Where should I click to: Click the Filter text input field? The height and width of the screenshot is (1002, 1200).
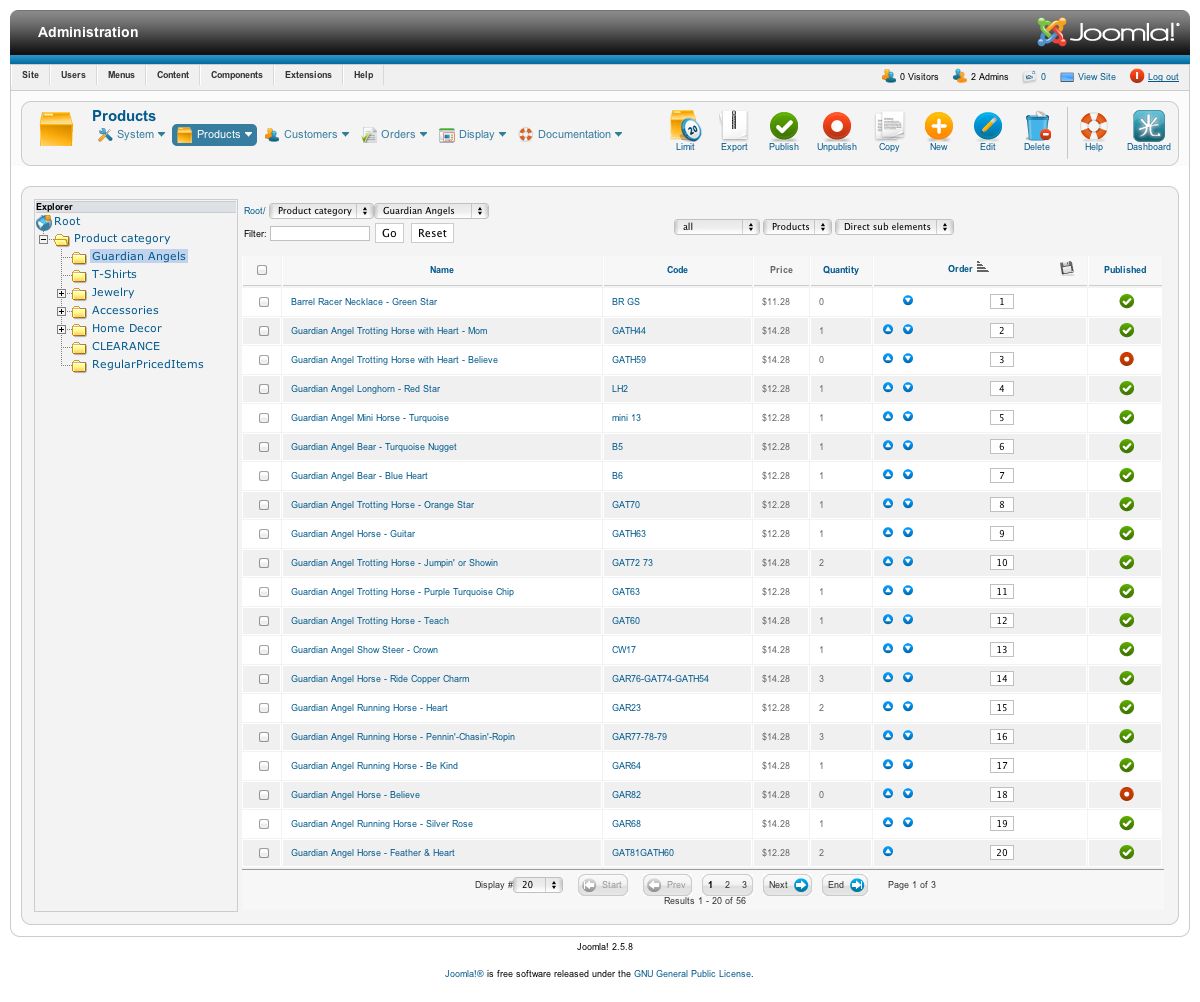click(320, 233)
